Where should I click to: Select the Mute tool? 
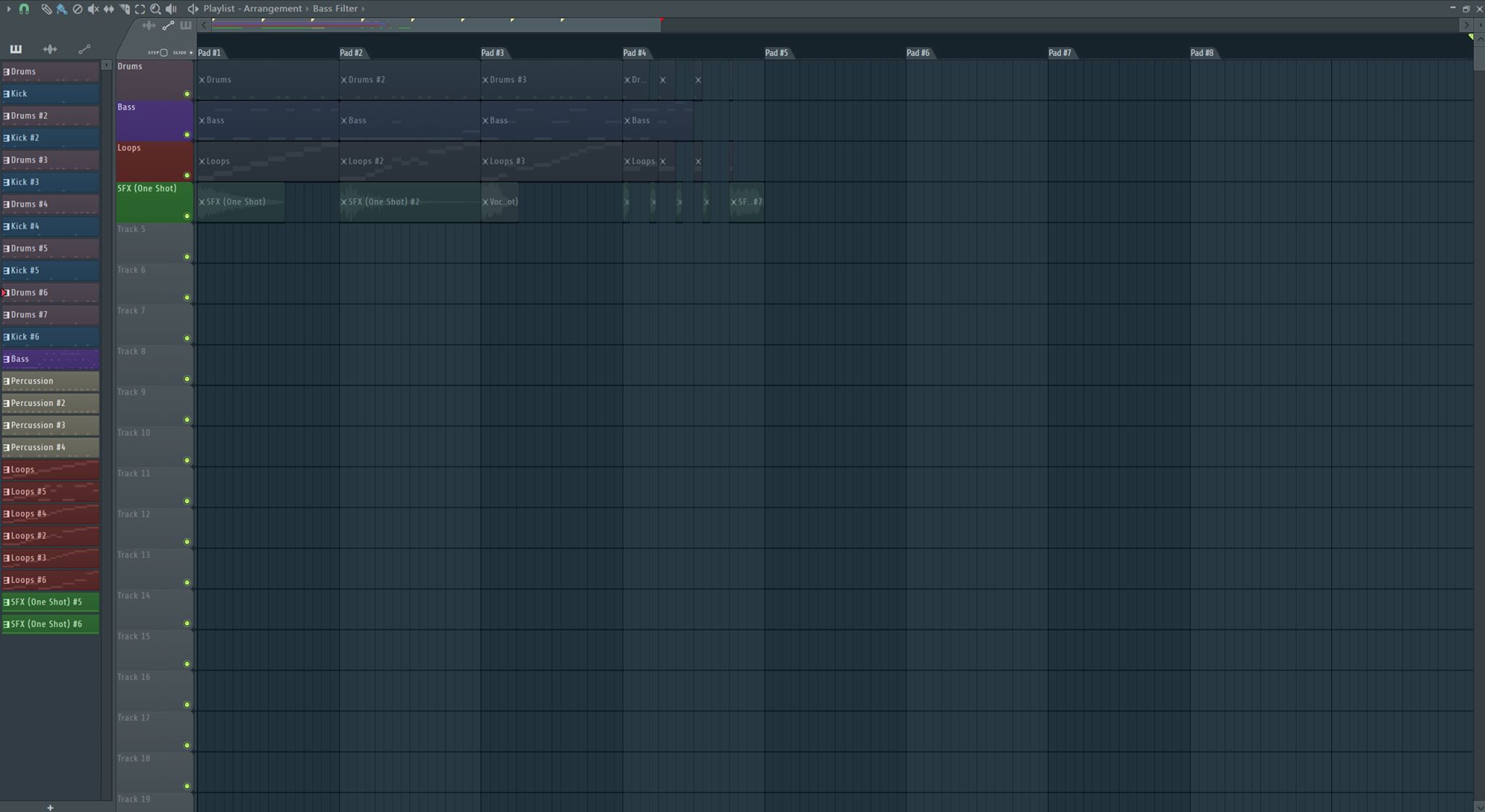pyautogui.click(x=93, y=9)
